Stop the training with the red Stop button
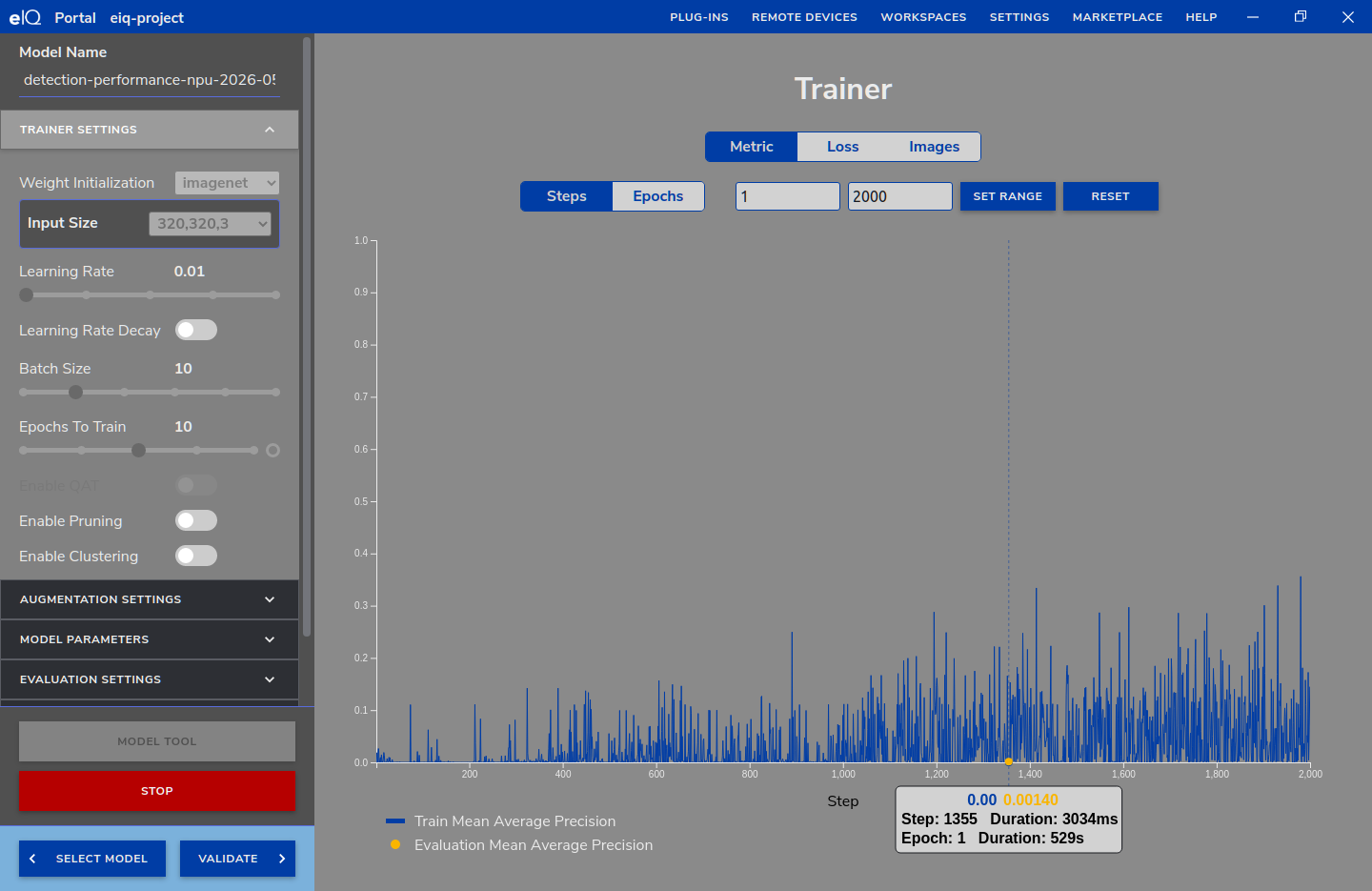 157,791
